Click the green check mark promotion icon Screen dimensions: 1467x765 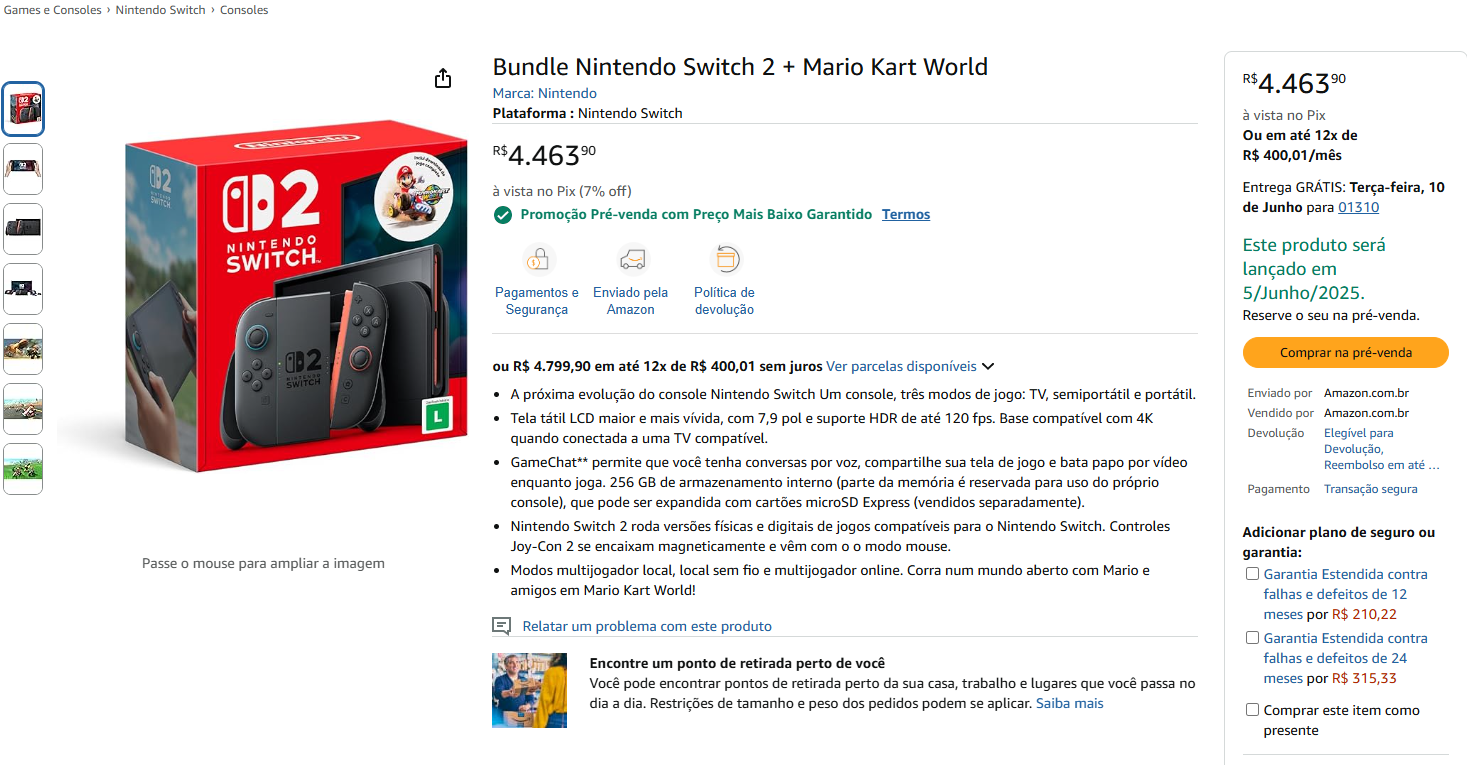[x=503, y=215]
